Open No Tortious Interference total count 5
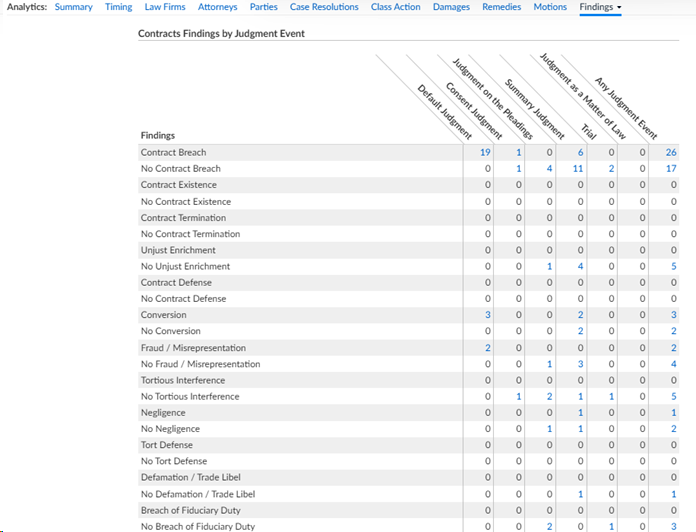The width and height of the screenshot is (696, 532). click(x=673, y=397)
